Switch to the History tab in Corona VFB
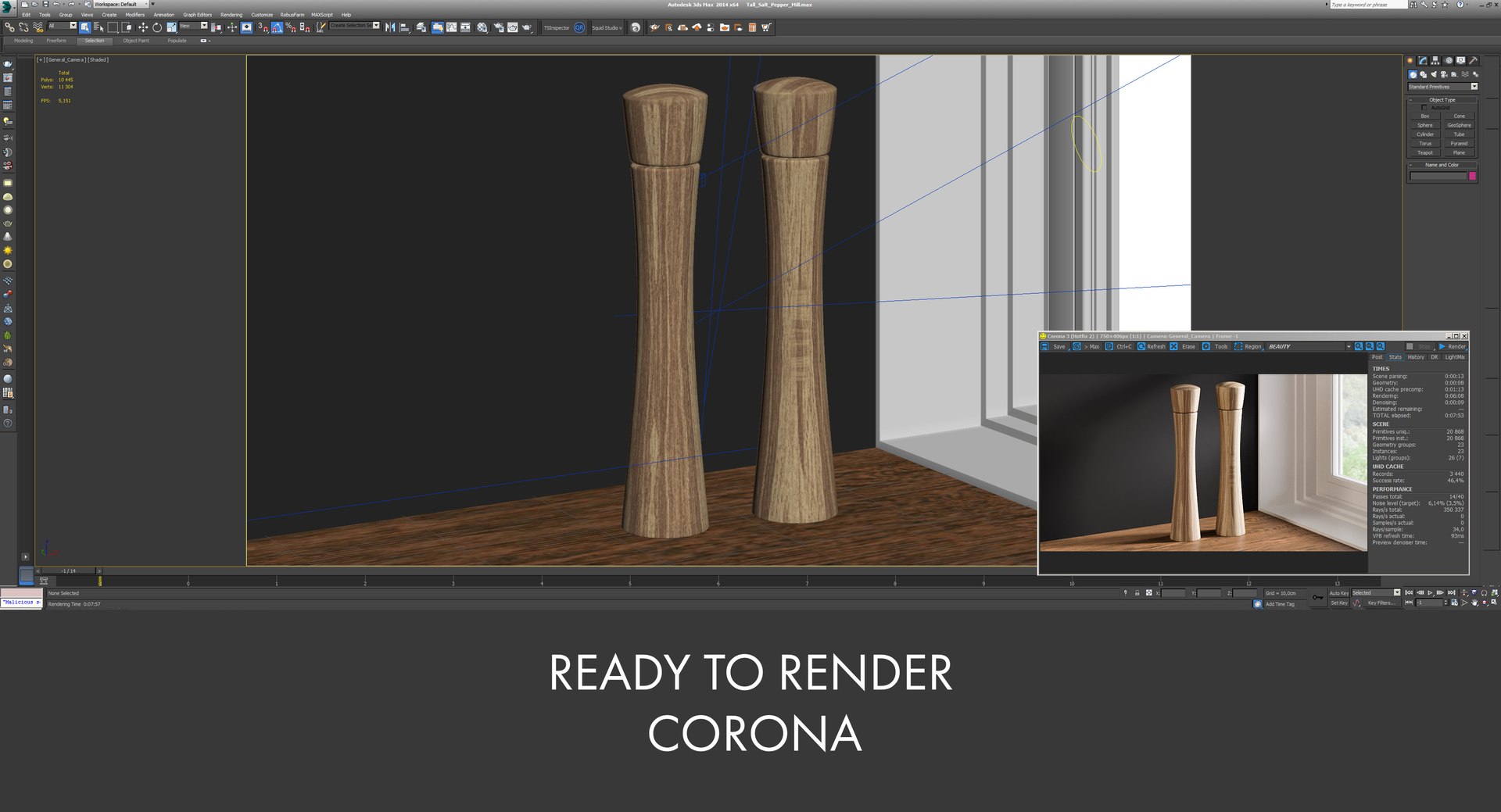The image size is (1501, 812). (1416, 357)
